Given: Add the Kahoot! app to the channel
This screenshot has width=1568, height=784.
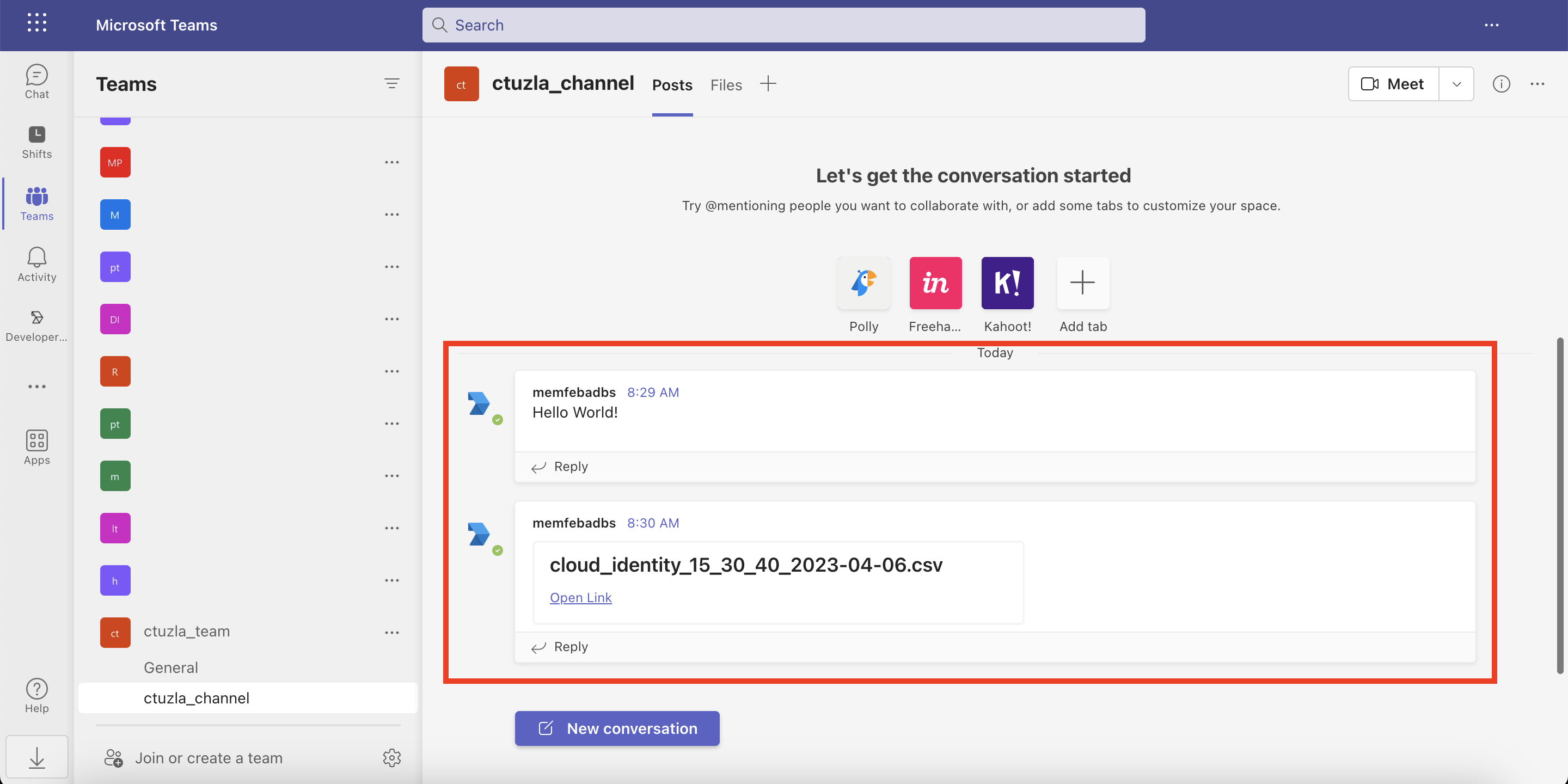Looking at the screenshot, I should click(1007, 283).
